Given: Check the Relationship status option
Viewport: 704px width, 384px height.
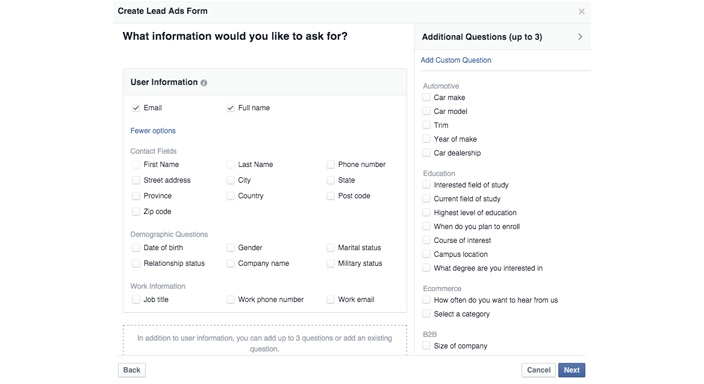Looking at the screenshot, I should (136, 263).
